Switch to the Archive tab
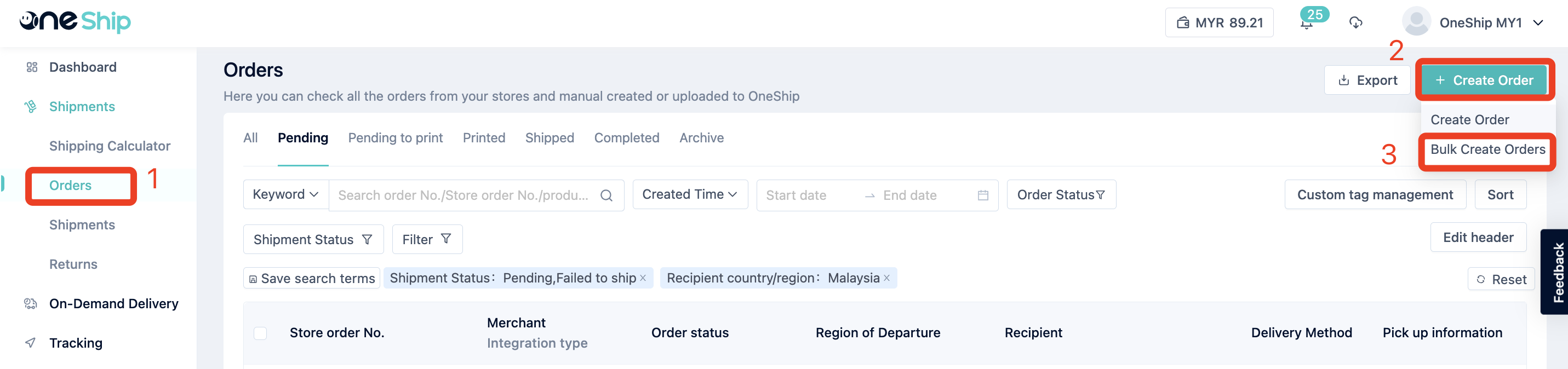 [701, 138]
